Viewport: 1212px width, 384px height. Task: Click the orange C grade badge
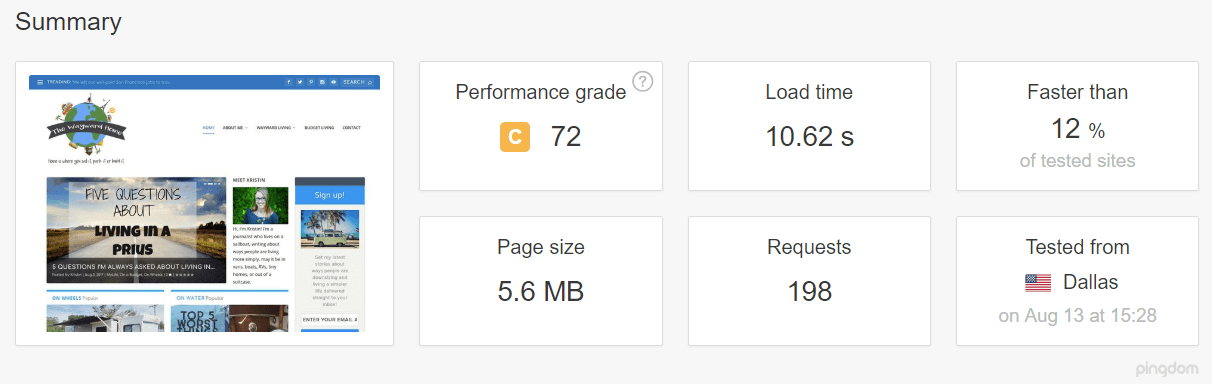[515, 137]
